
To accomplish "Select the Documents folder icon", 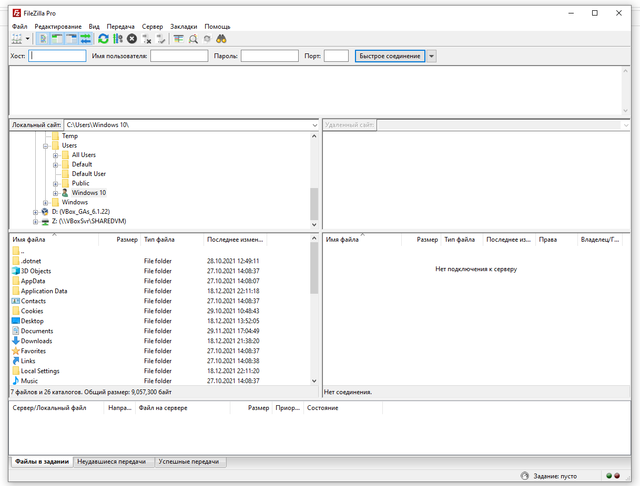I will click(16, 331).
